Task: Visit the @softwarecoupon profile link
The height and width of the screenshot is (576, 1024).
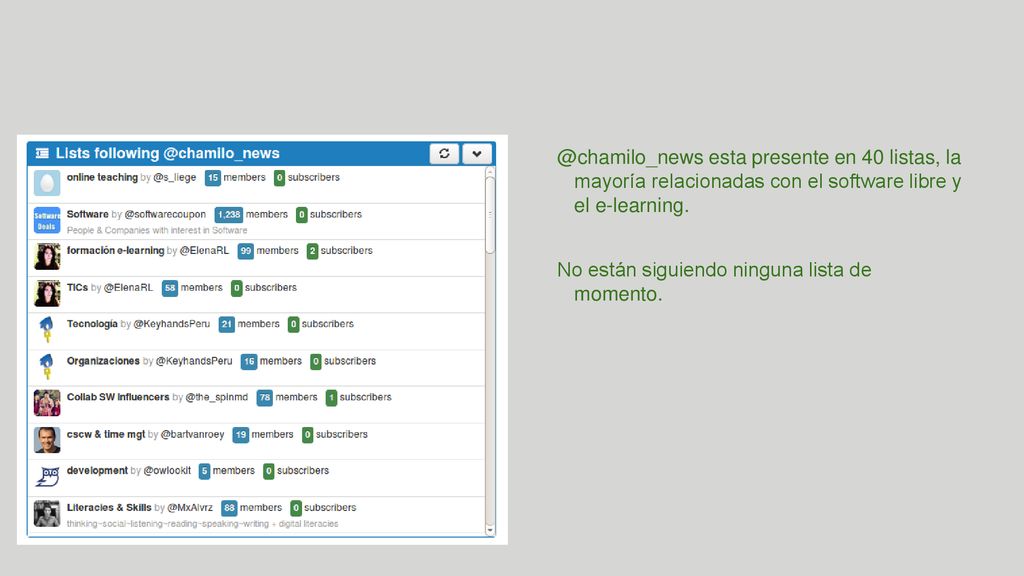Action: pyautogui.click(x=165, y=214)
